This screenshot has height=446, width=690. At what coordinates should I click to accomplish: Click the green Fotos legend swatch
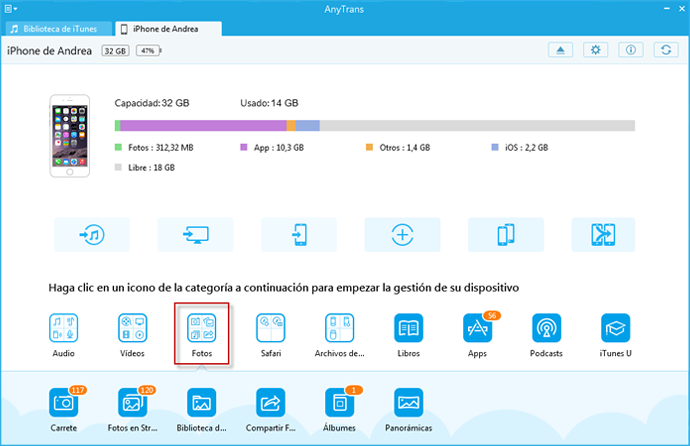tap(118, 147)
